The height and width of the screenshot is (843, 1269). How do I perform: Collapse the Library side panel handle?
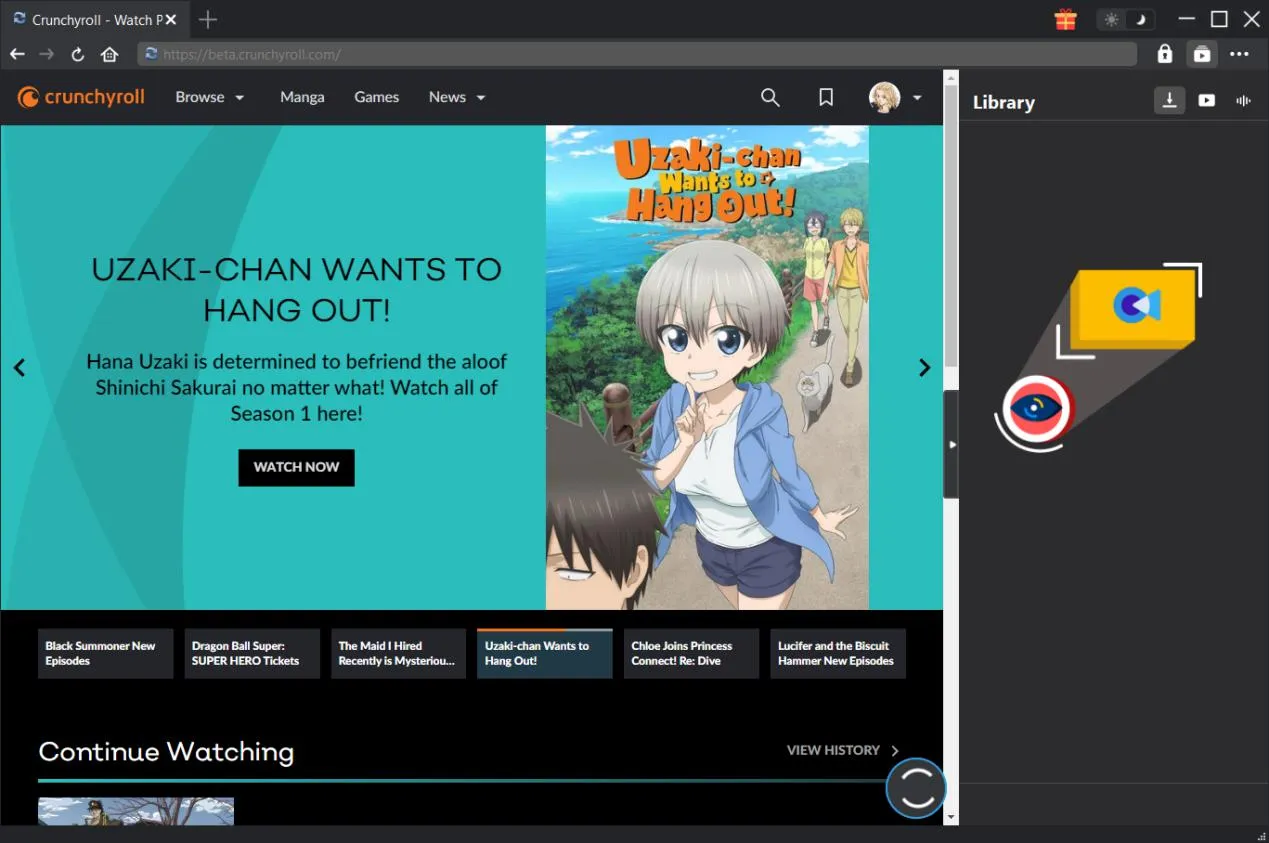(951, 444)
